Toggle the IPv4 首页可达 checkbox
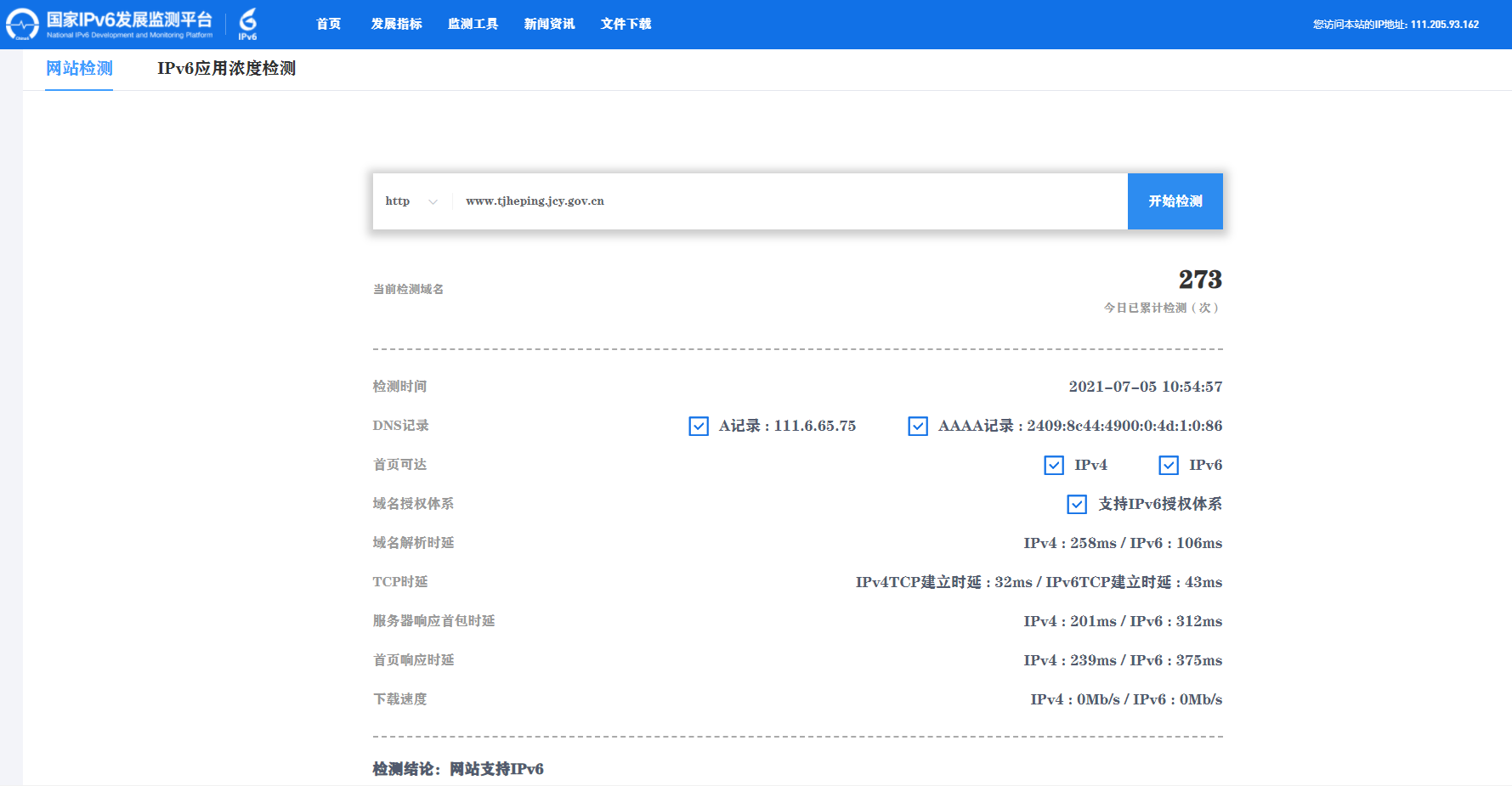The image size is (1512, 786). point(1054,465)
